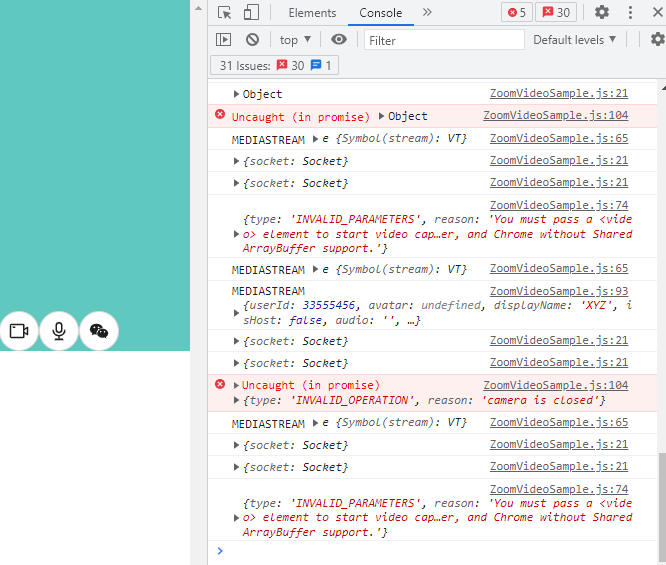Create a live expression (eye icon)
The height and width of the screenshot is (565, 666).
(x=339, y=40)
